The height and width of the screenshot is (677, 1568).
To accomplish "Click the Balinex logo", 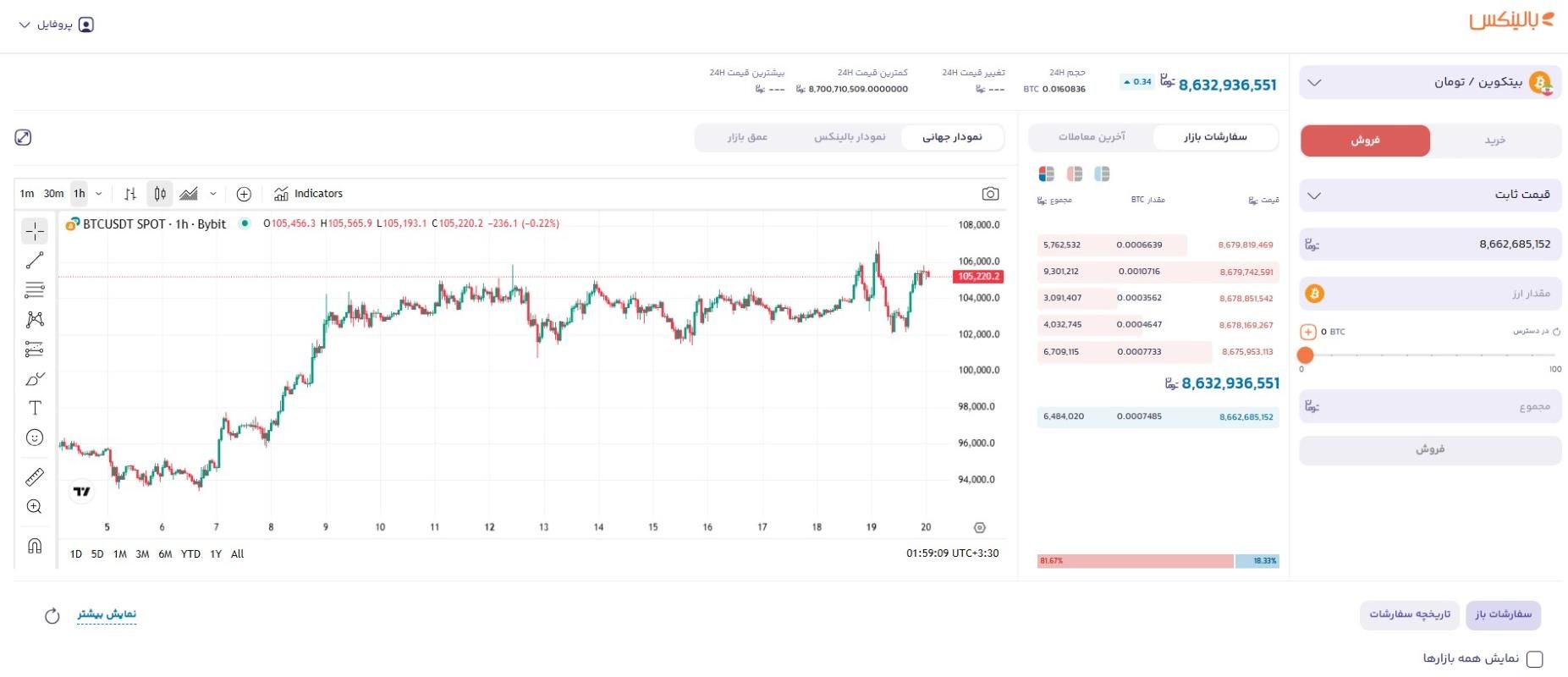I will point(1511,21).
